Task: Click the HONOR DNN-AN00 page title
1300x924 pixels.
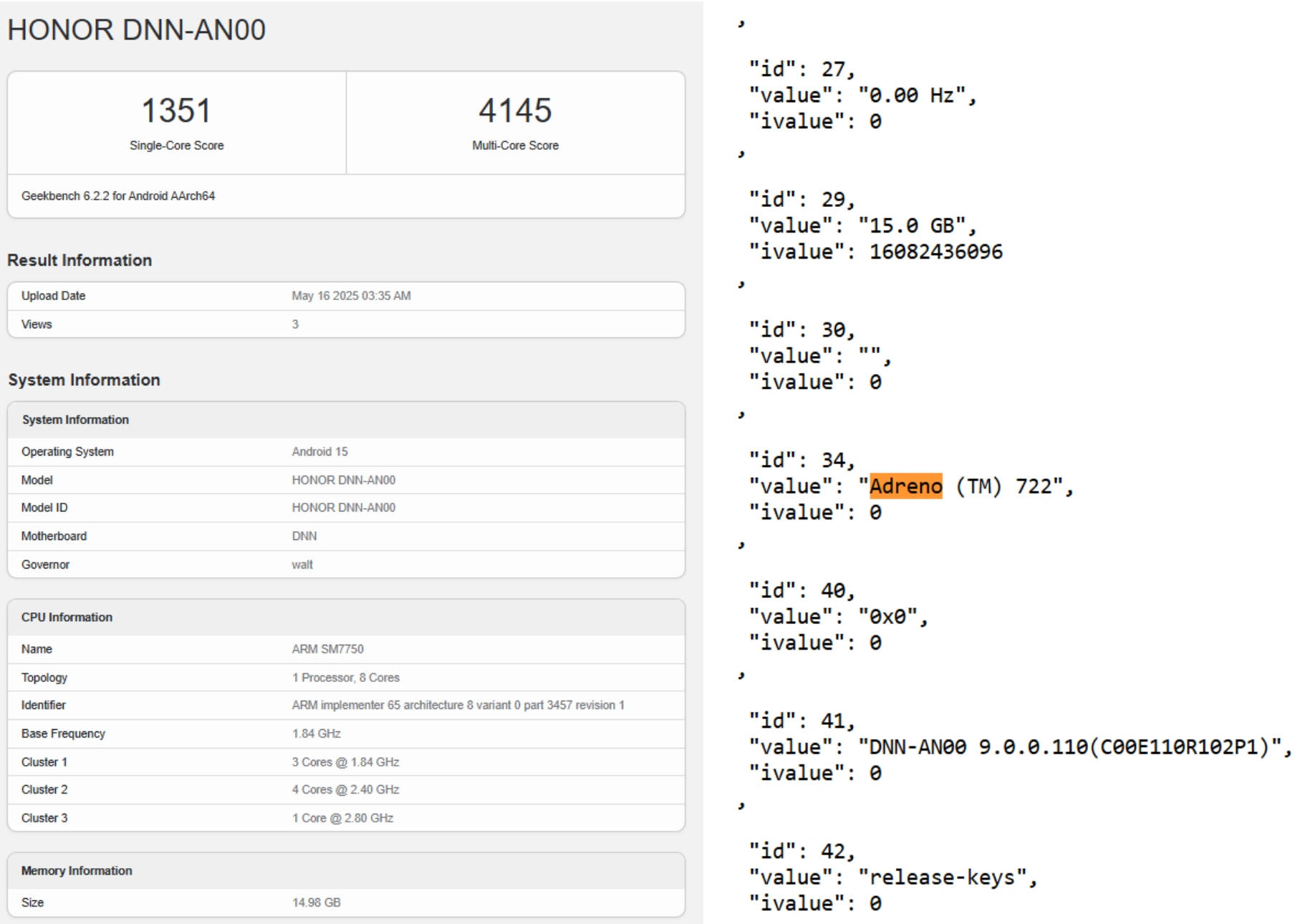Action: (x=136, y=30)
